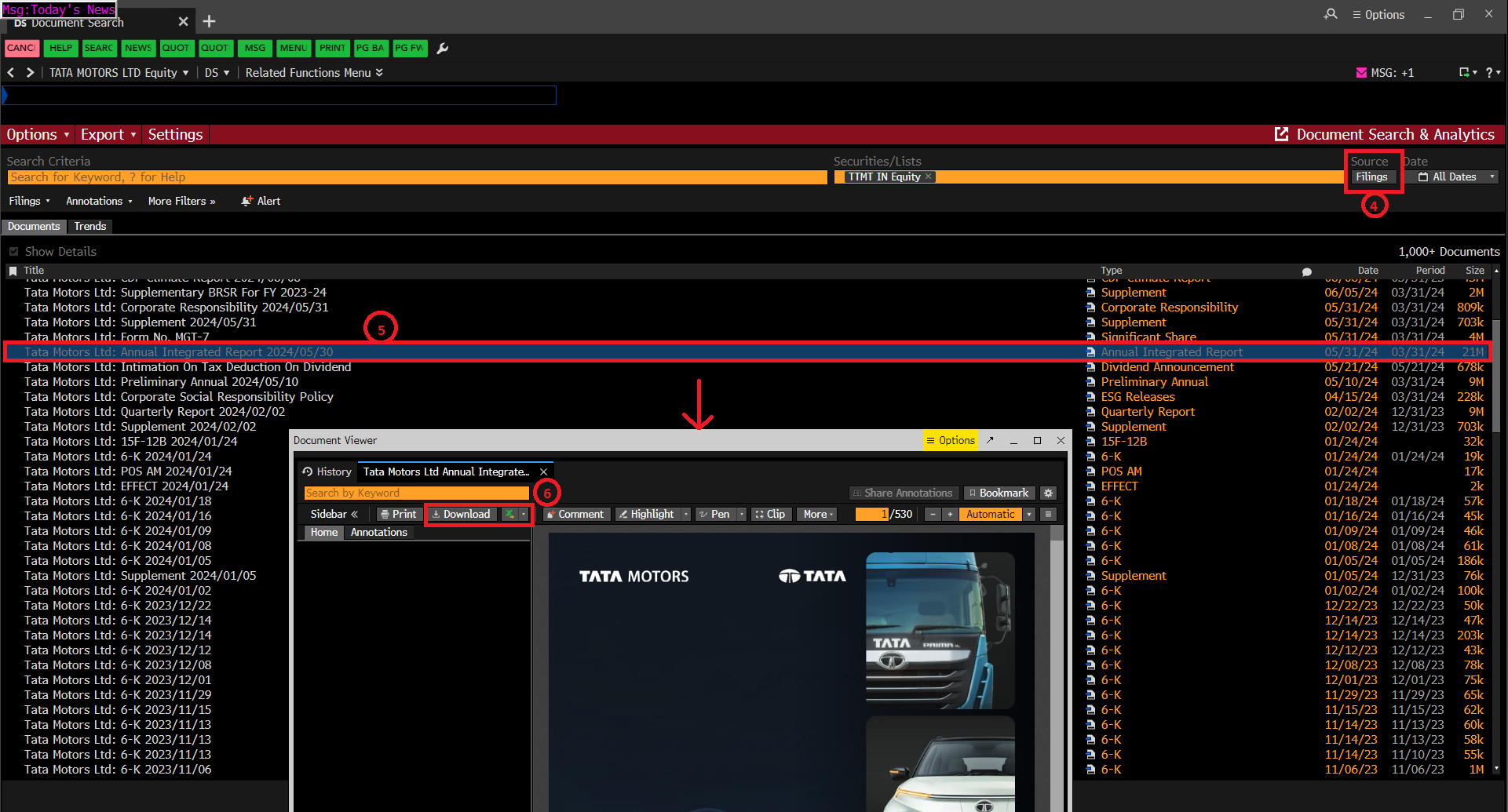Click the gear icon in the Document Viewer
Image resolution: width=1508 pixels, height=812 pixels.
tap(1048, 493)
